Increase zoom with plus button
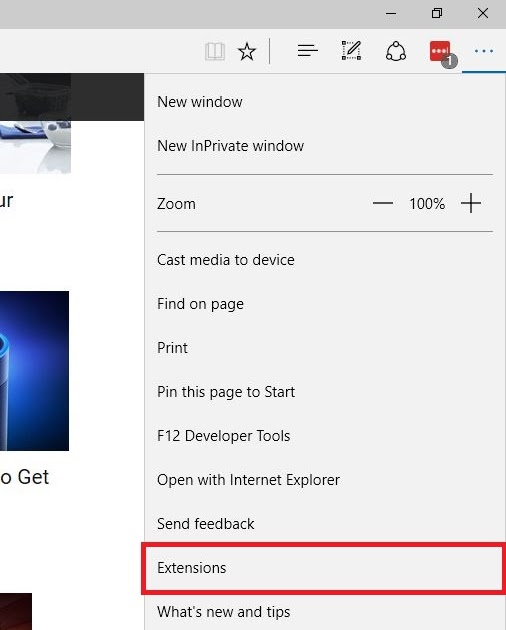Screen dimensions: 506x630 (471, 203)
